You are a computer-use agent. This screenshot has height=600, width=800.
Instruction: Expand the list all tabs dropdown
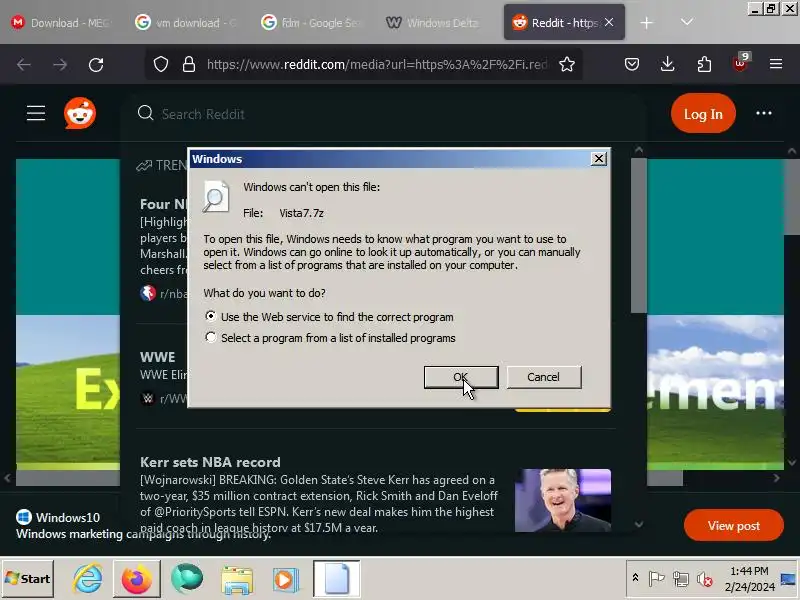(687, 22)
